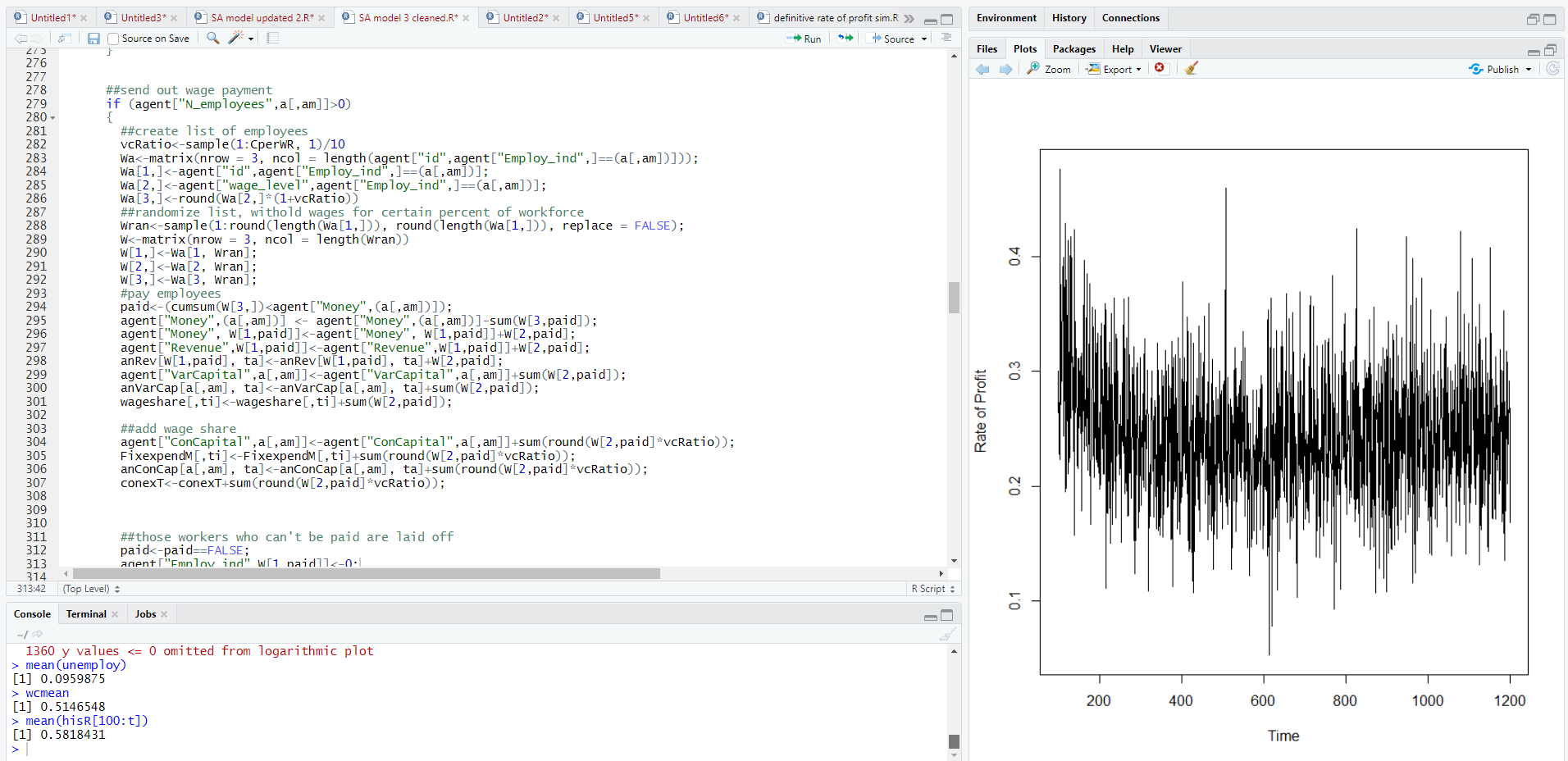Click the editor vertical scrollbar thumb
Viewport: 1568px width, 761px height.
coord(954,298)
